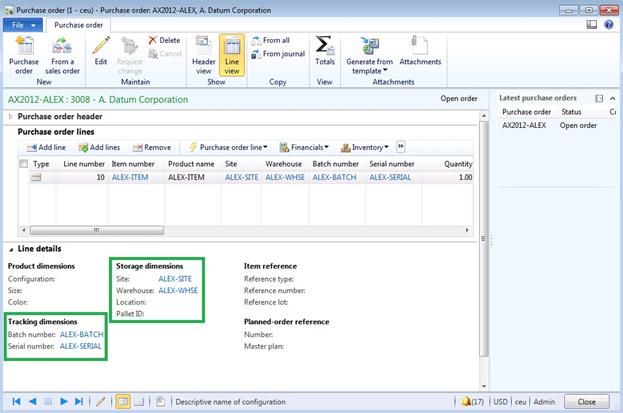The height and width of the screenshot is (413, 623).
Task: Click Serial number value under Tracking dimensions
Action: [x=81, y=346]
